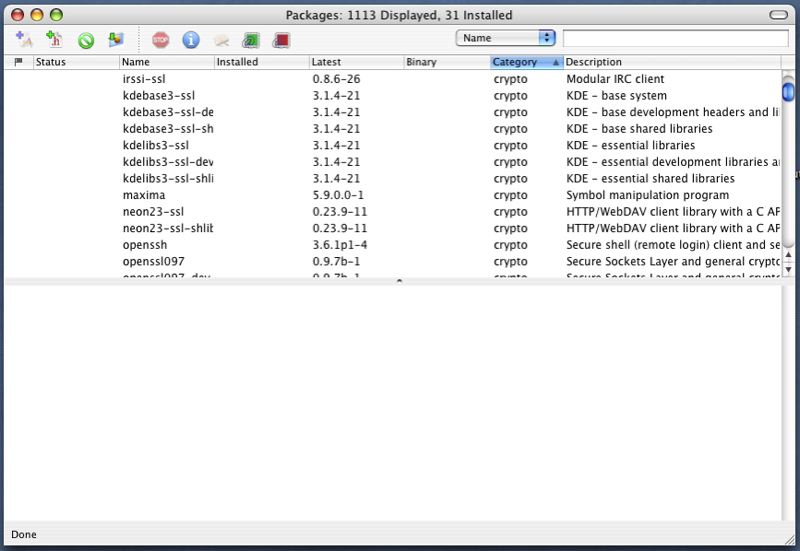Click the green zoom window button

[56, 15]
